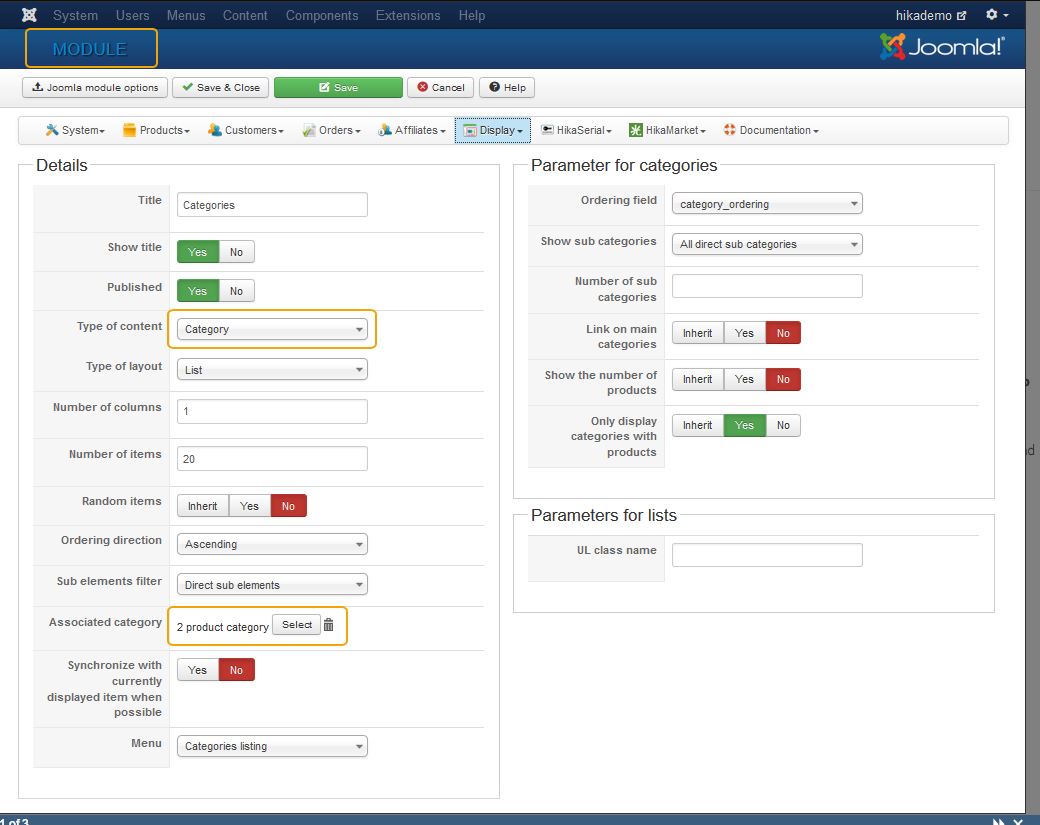Click the Cancel button
The height and width of the screenshot is (825, 1040).
coord(440,88)
